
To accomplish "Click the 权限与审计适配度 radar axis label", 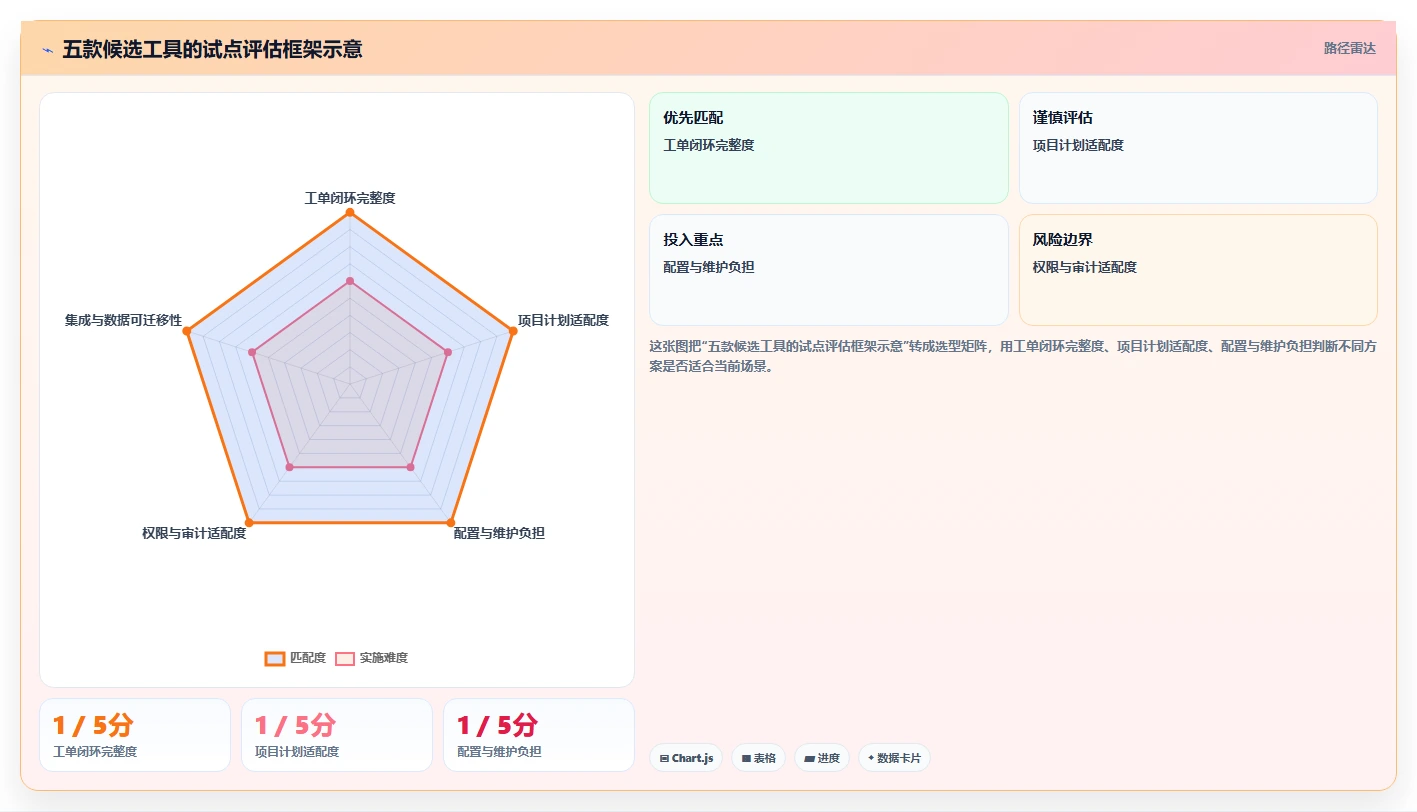I will click(x=194, y=533).
